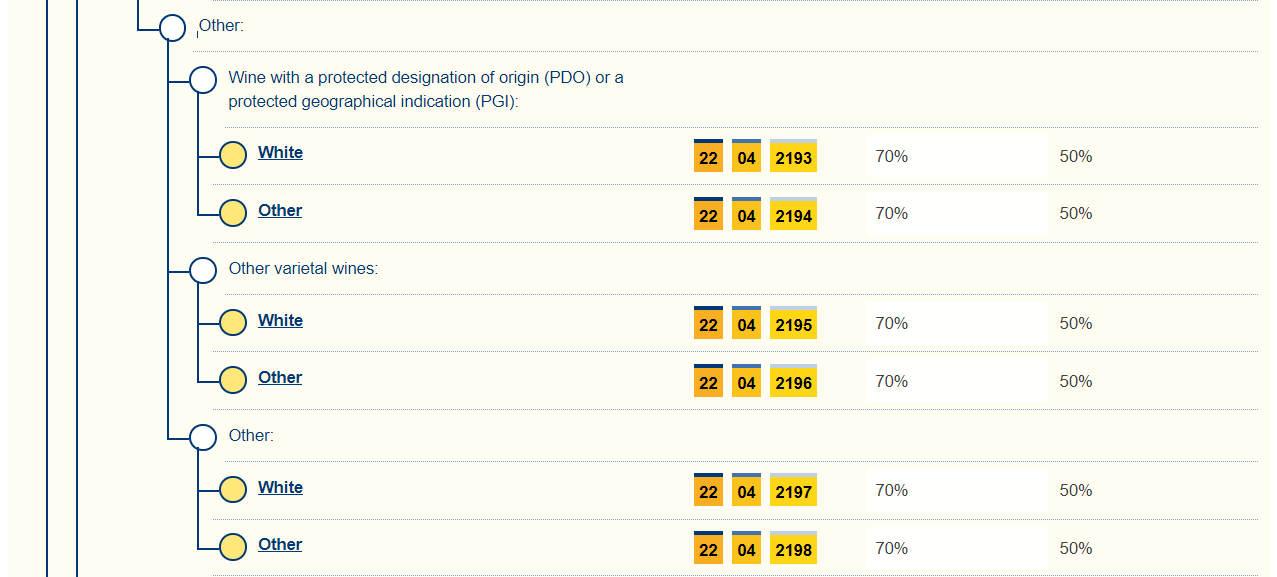Click the yellow node beside code 2193
1277x577 pixels.
(x=233, y=155)
